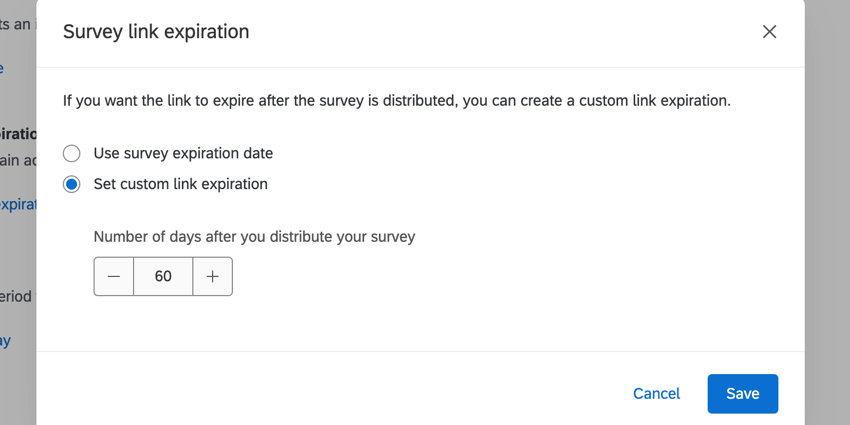Click the cut-off 'ain ac' text at left edge
850x425 pixels.
[x=17, y=160]
